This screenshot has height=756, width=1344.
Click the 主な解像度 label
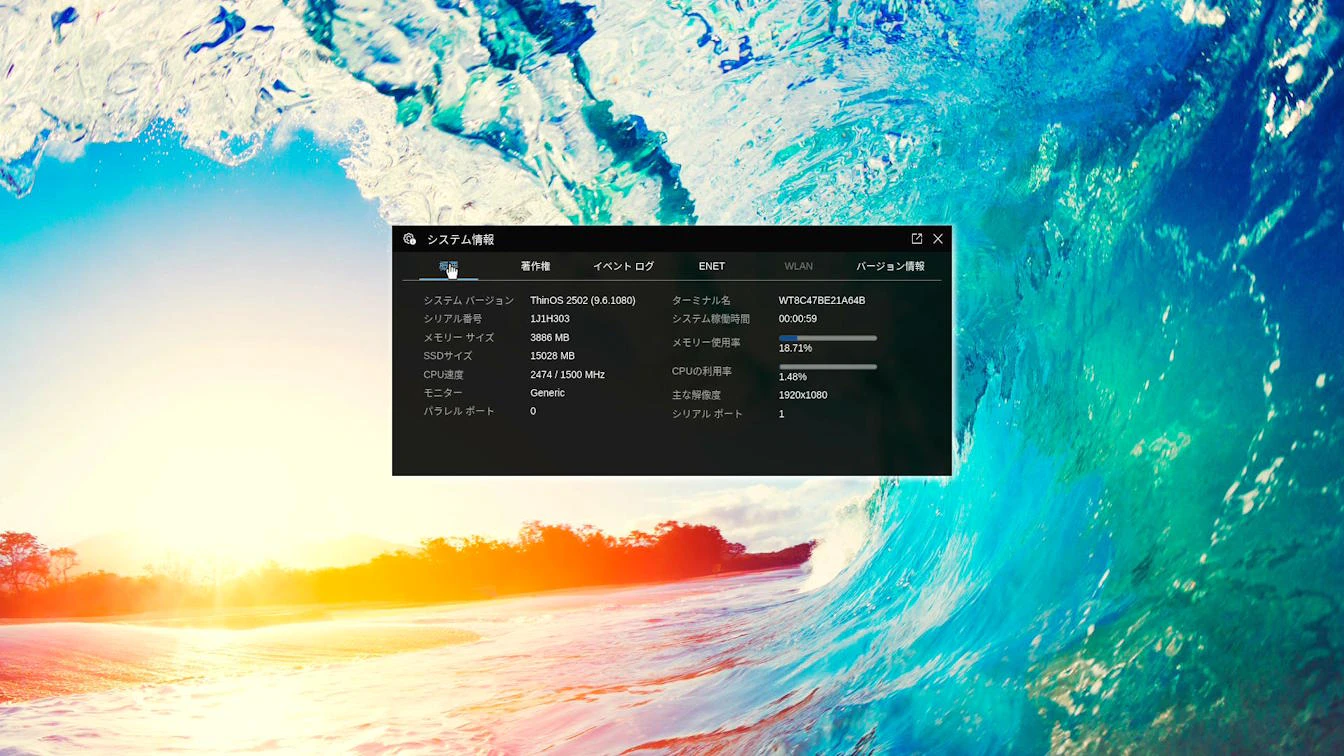(696, 395)
